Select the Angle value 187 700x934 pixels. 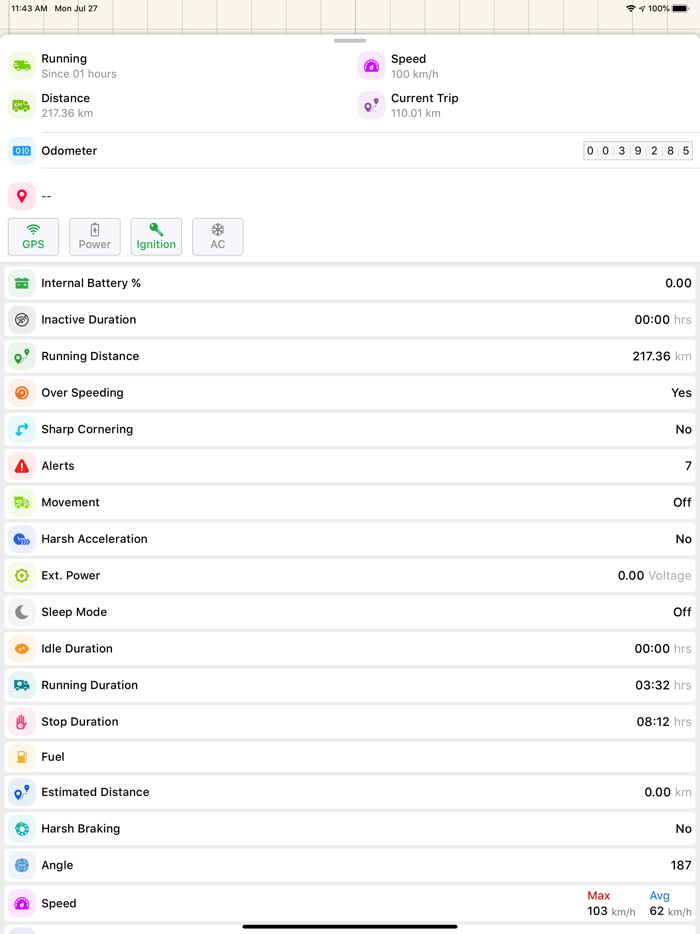pos(681,865)
